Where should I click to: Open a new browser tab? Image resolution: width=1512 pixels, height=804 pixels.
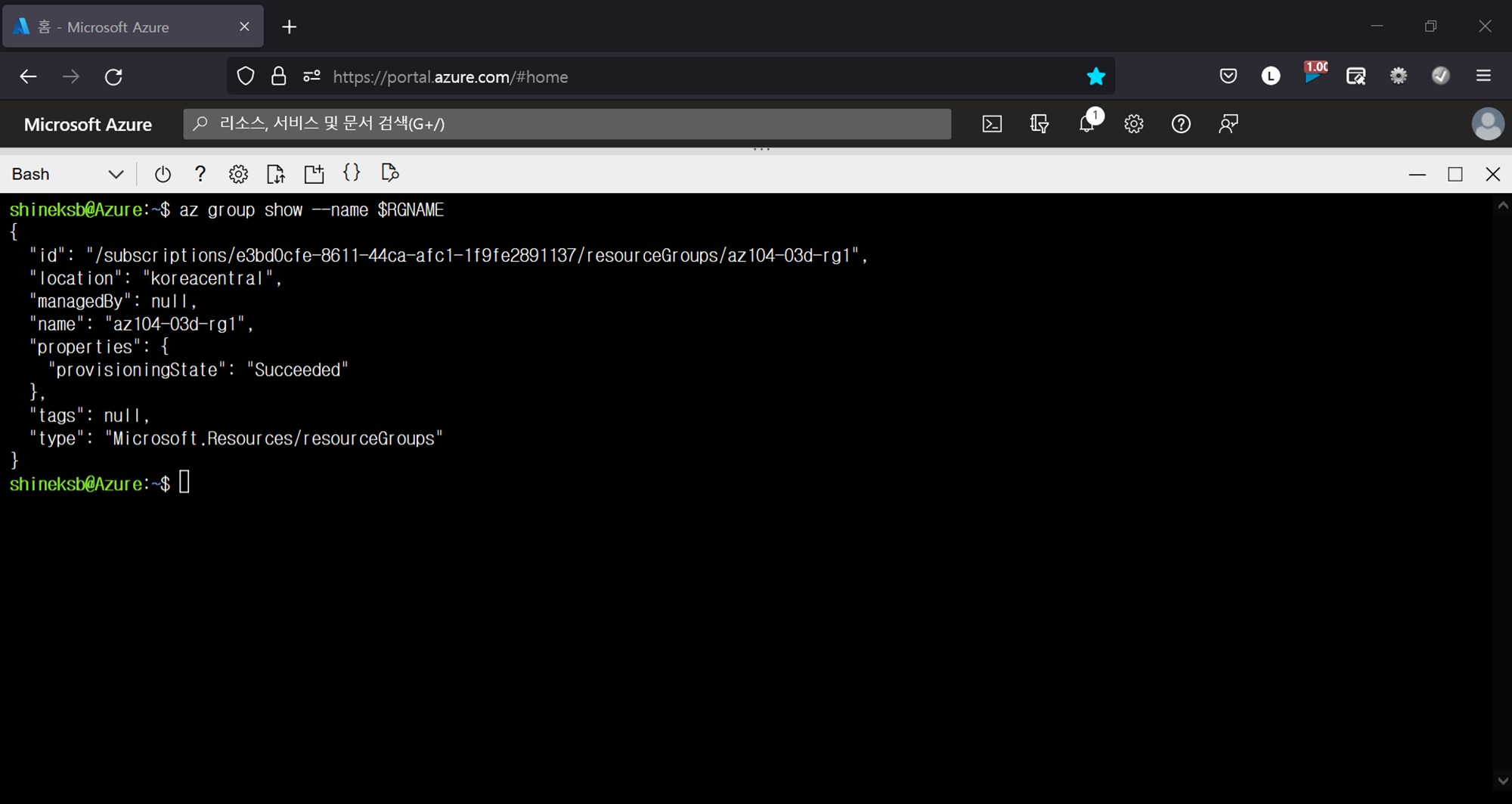[x=289, y=27]
